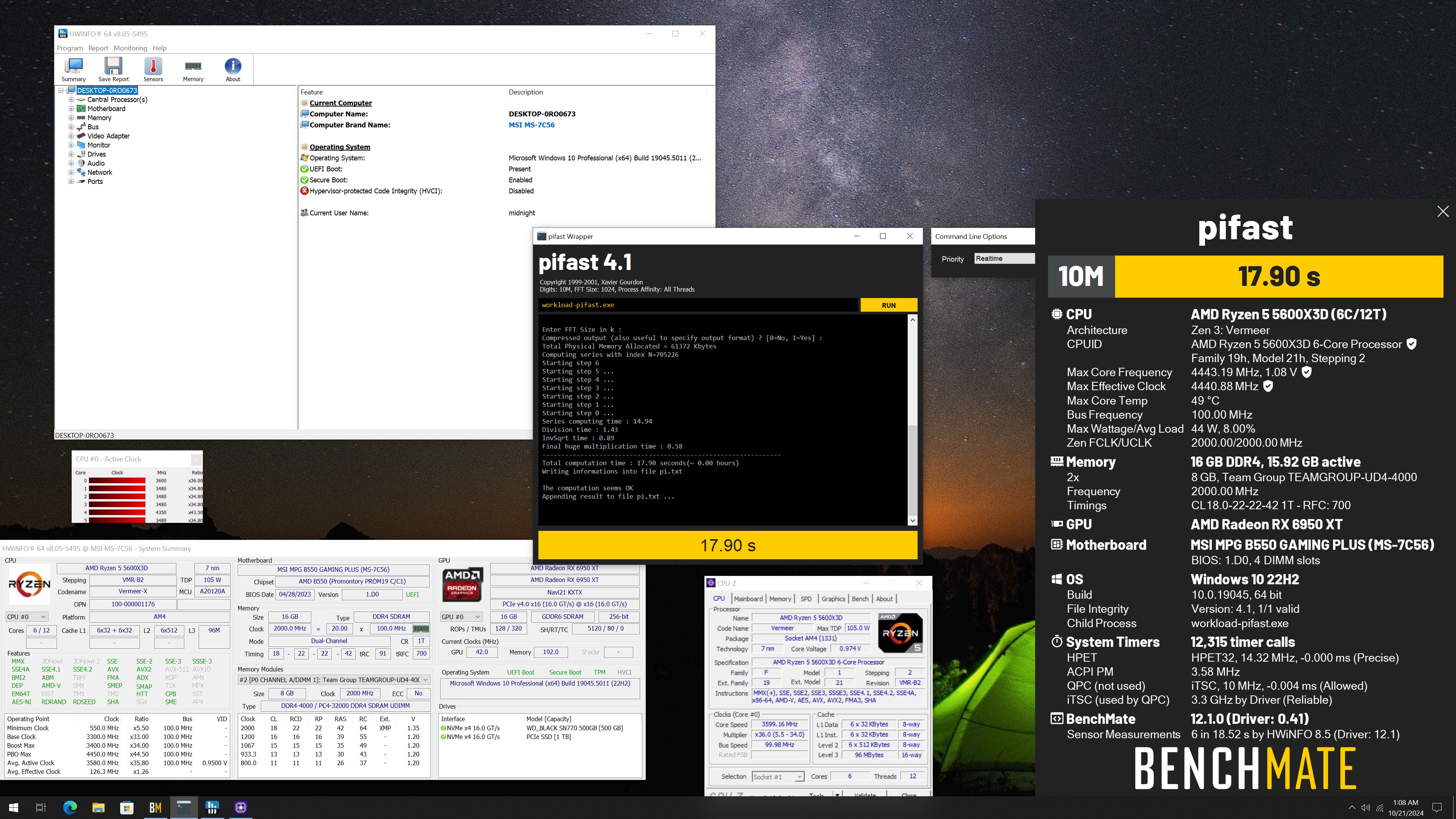
Task: Click the Windows Start button
Action: click(14, 807)
